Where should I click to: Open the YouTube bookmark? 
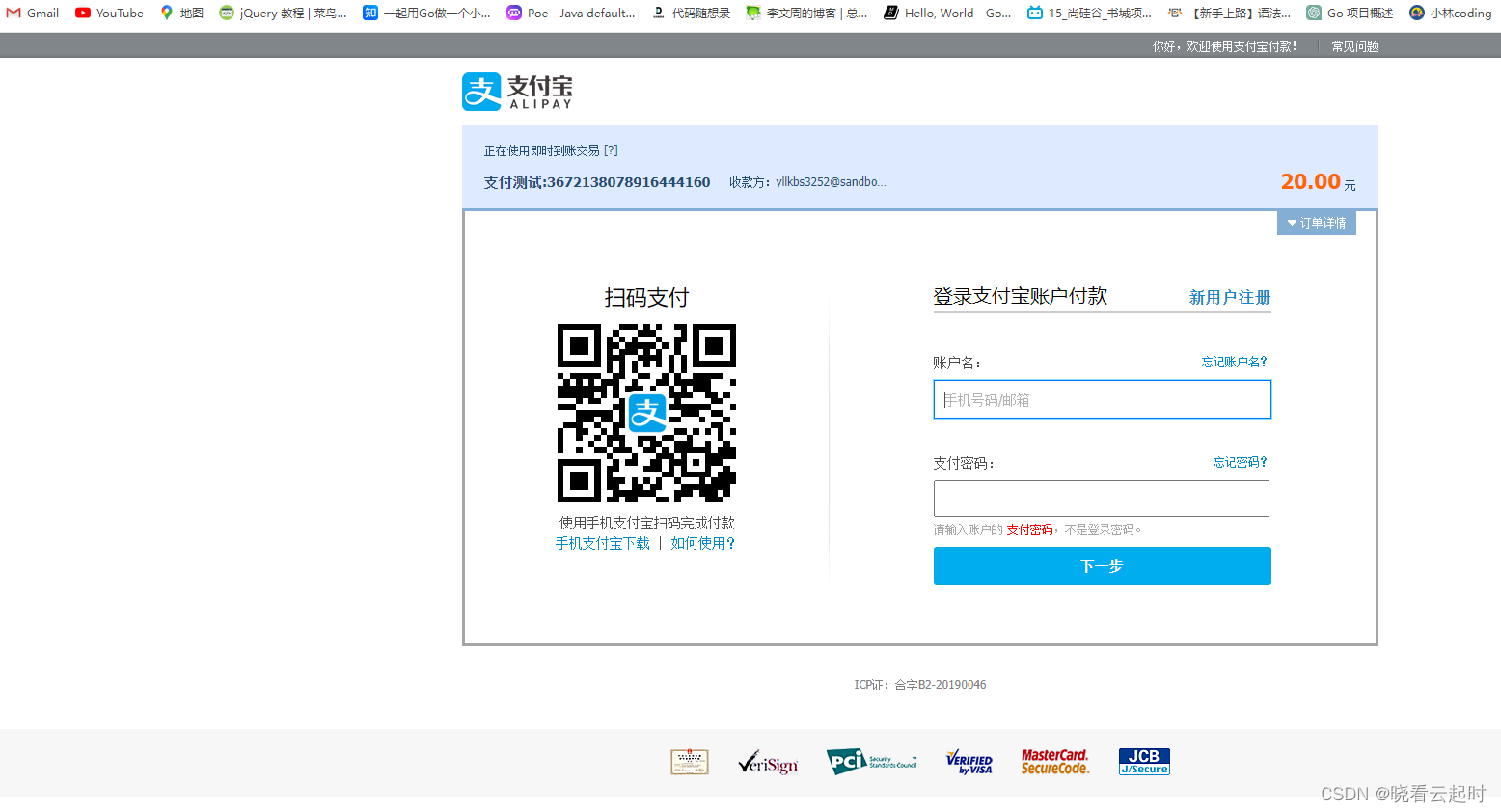(x=109, y=13)
